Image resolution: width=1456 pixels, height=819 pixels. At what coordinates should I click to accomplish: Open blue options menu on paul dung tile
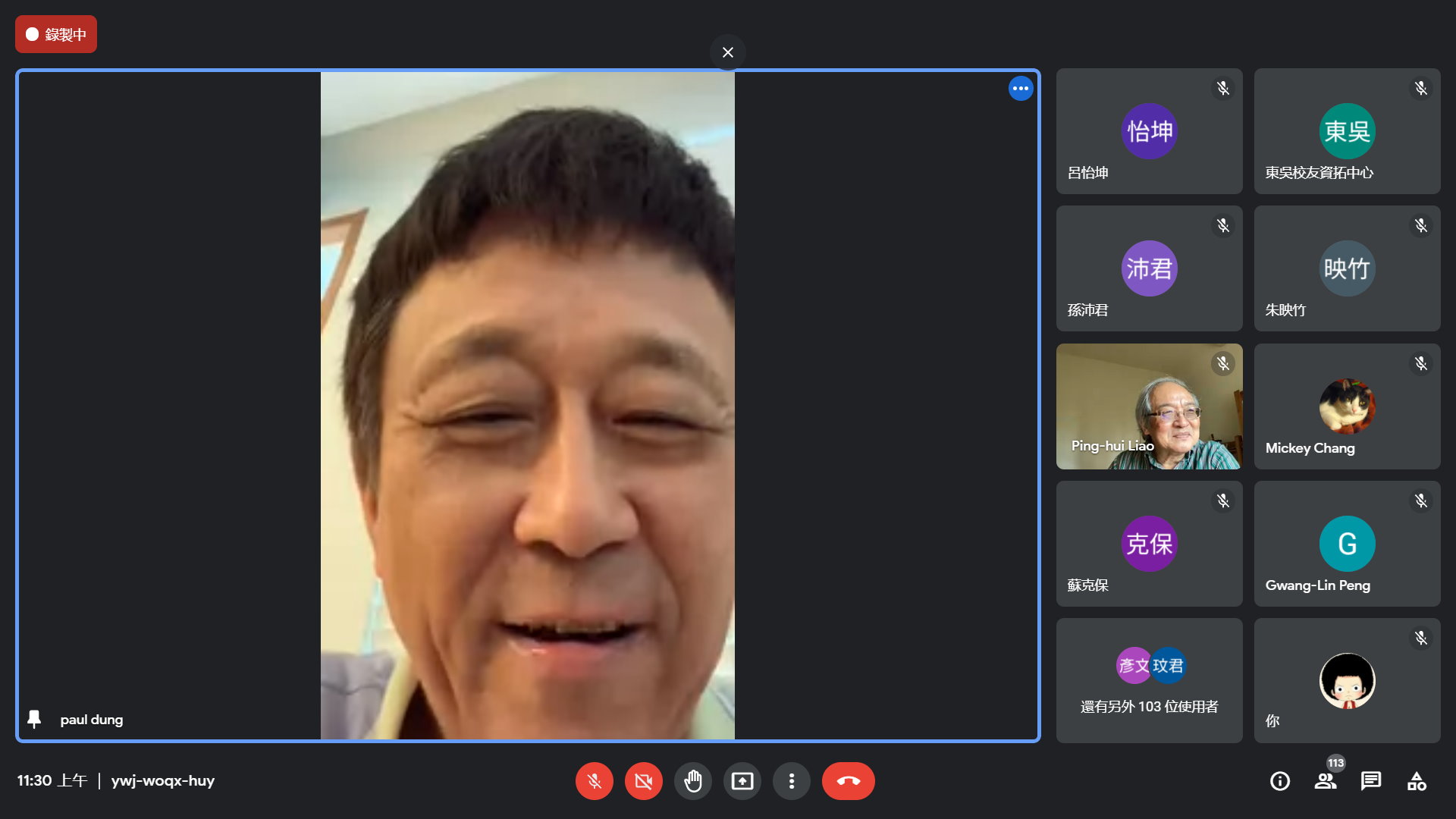(1020, 89)
